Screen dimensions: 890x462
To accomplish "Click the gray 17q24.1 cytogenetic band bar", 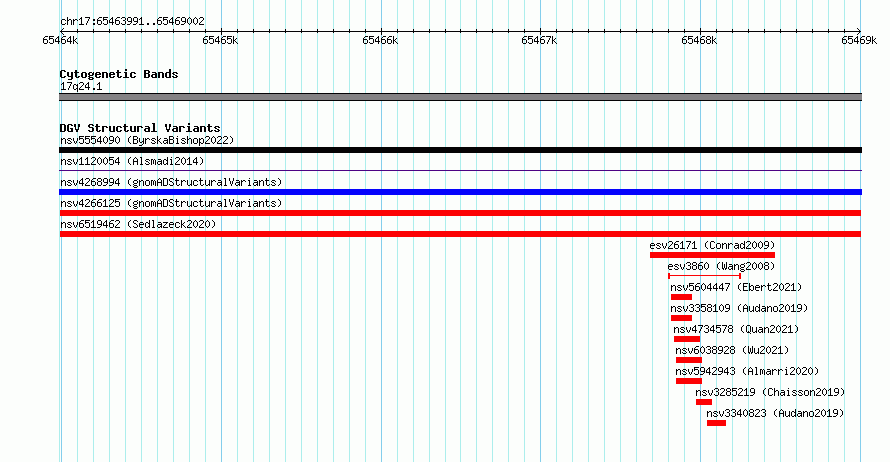I will [x=460, y=97].
